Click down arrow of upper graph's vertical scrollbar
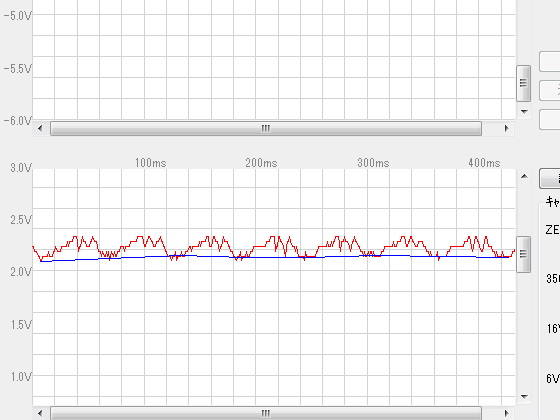The width and height of the screenshot is (560, 420). (524, 112)
